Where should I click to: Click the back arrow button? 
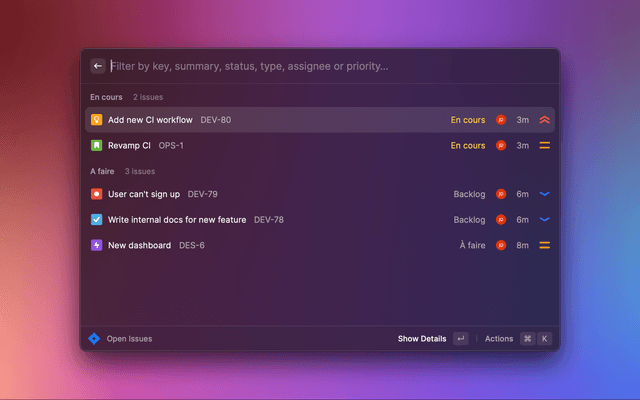pos(98,66)
